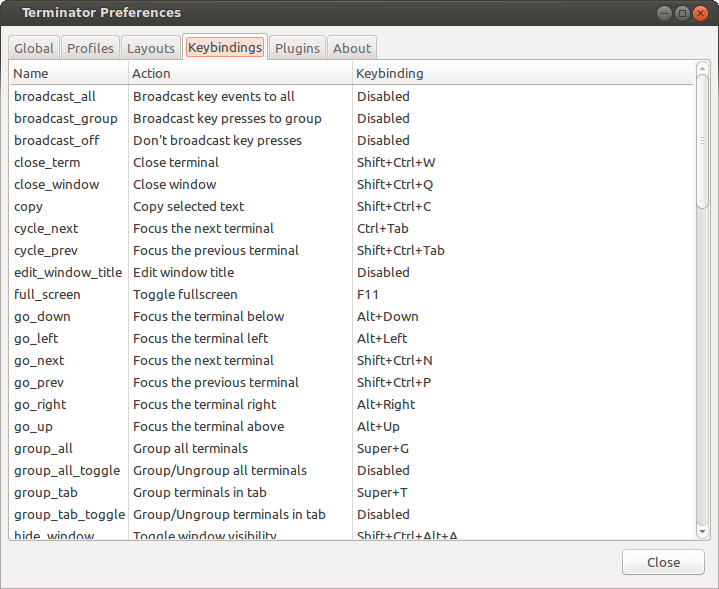
Task: Click the Close button
Action: [x=663, y=562]
